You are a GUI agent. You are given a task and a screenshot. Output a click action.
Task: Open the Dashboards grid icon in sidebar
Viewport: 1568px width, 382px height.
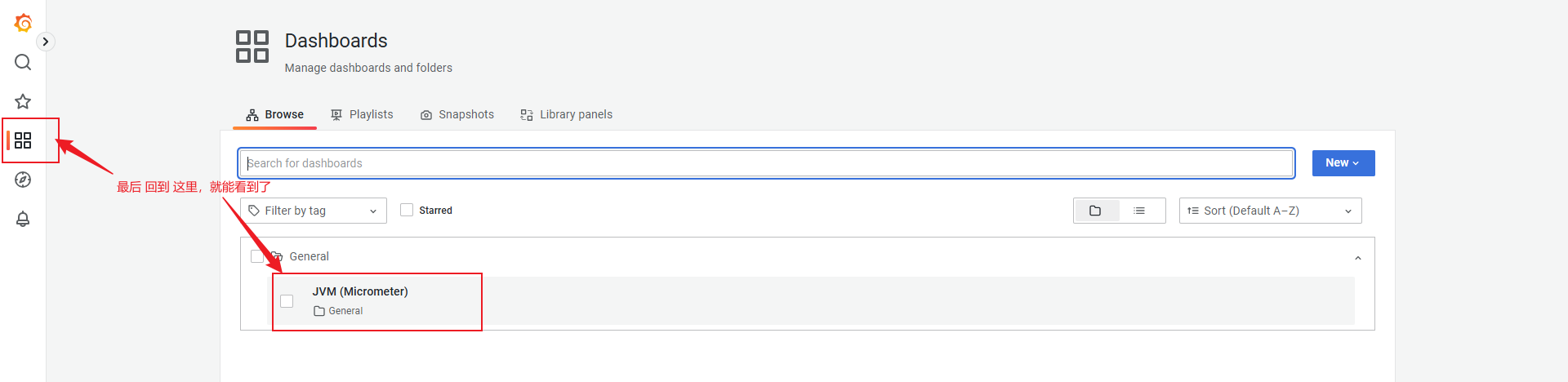pyautogui.click(x=23, y=140)
